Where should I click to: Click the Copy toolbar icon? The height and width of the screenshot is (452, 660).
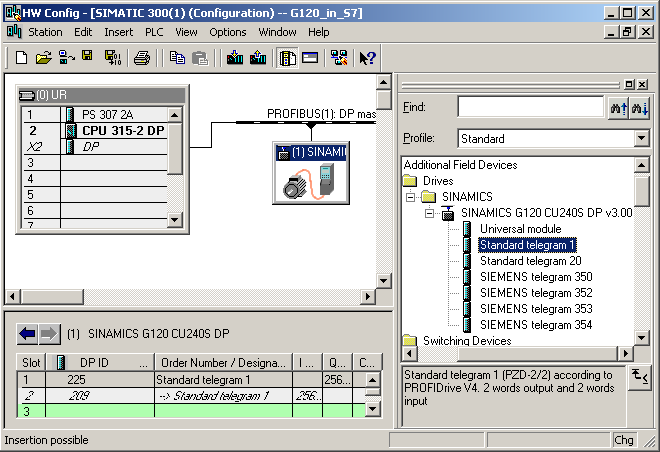coord(177,58)
